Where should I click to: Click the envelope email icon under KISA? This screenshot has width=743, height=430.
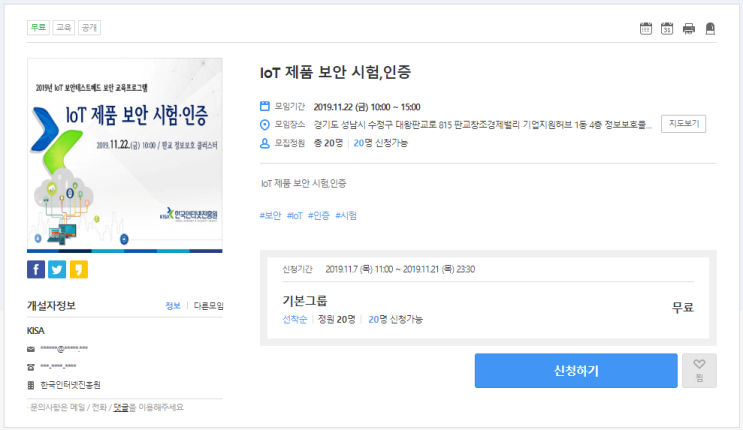coord(31,349)
